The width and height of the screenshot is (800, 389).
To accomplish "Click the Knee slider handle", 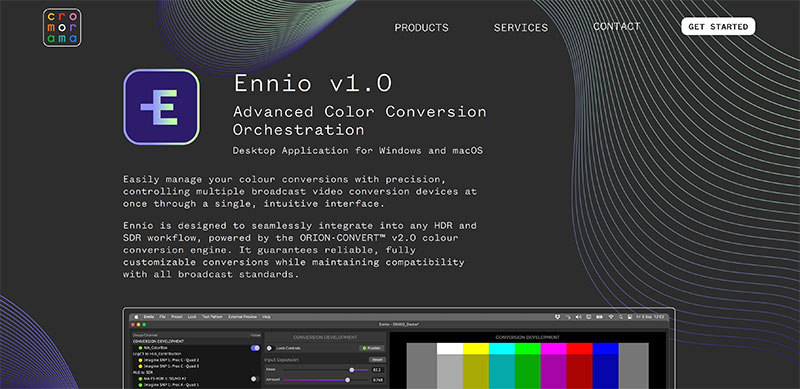I will click(x=352, y=370).
